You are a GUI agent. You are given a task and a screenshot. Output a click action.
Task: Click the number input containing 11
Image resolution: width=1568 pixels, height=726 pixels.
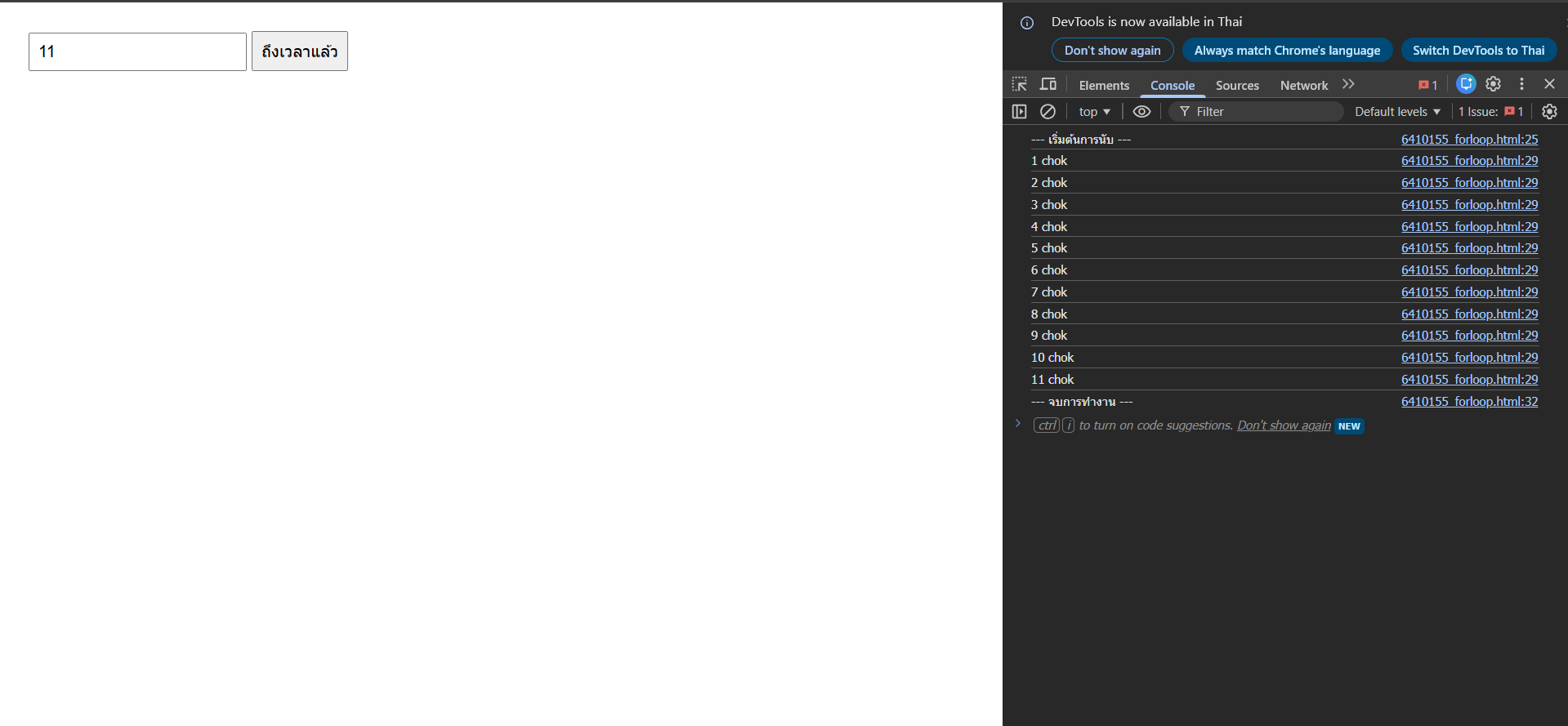click(137, 51)
